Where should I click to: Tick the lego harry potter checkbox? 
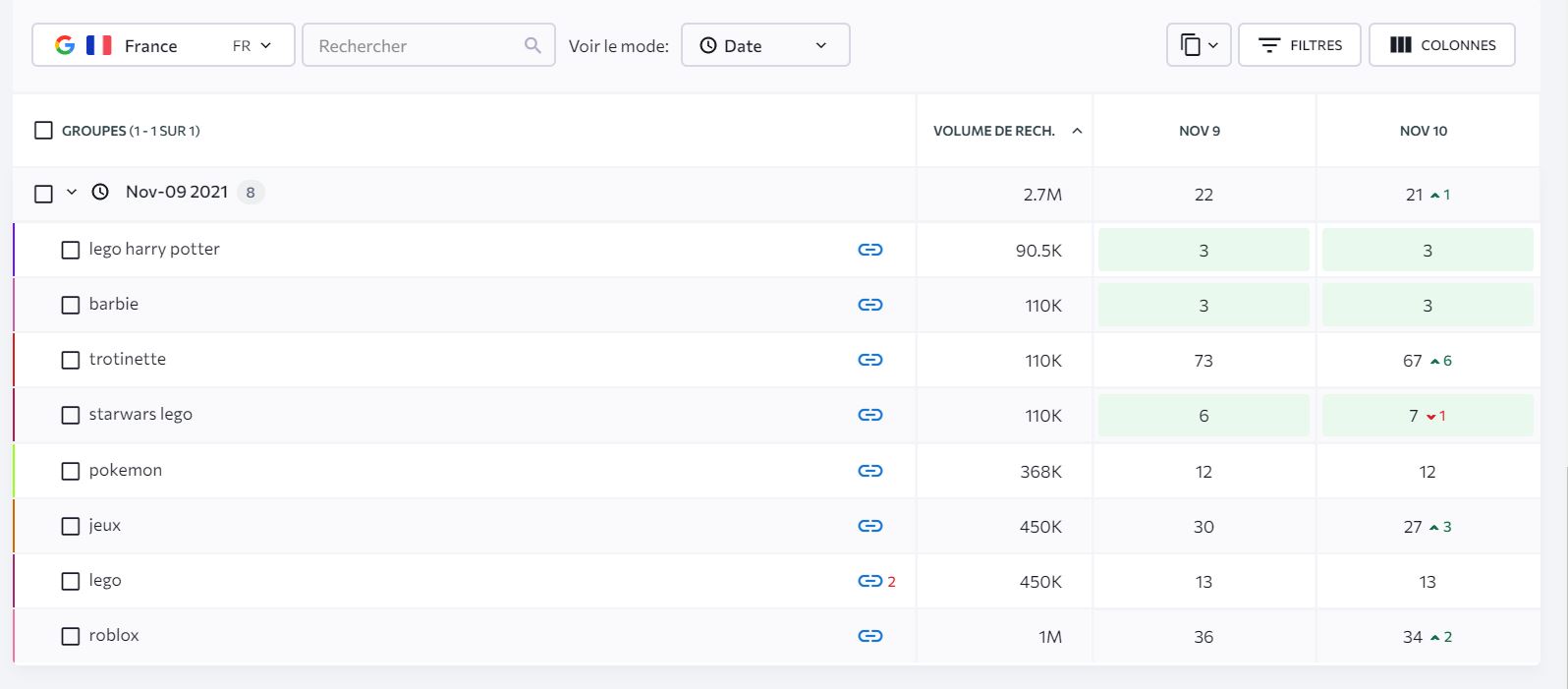pos(71,250)
